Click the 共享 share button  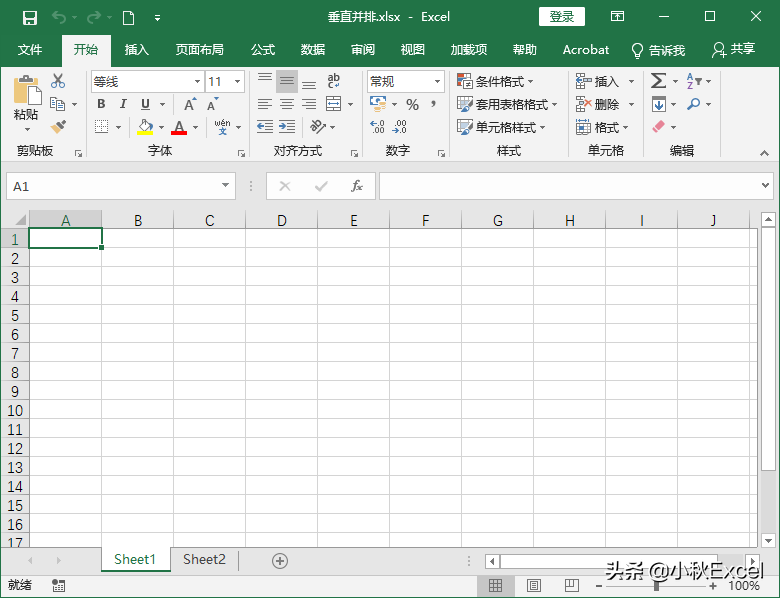coord(734,49)
